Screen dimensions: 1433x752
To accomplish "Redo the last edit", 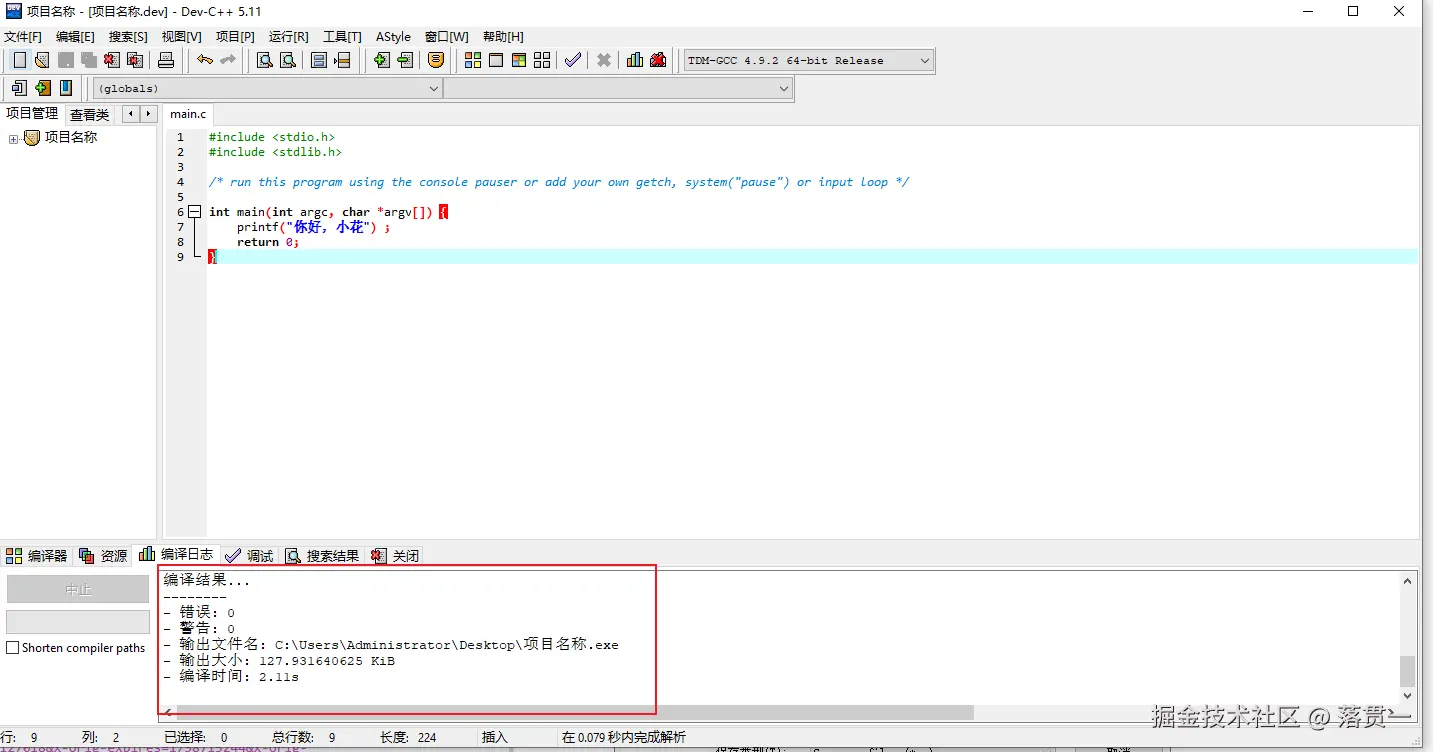I will [227, 60].
